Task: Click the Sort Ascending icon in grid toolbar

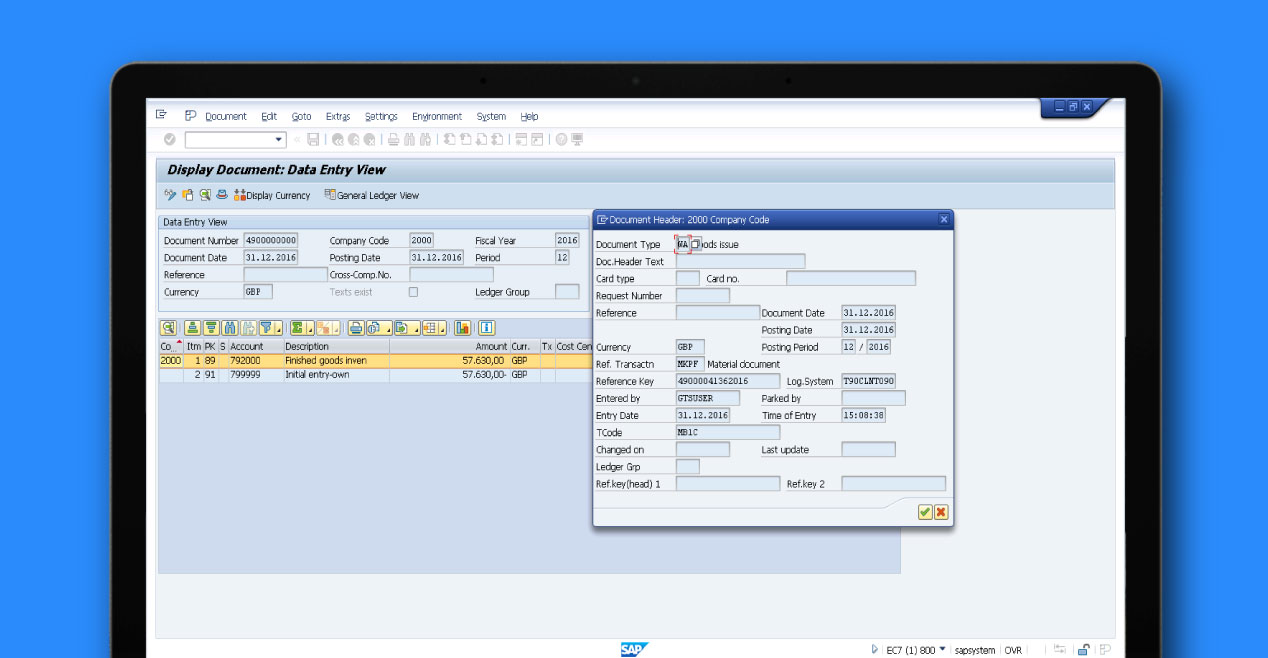Action: pos(192,328)
